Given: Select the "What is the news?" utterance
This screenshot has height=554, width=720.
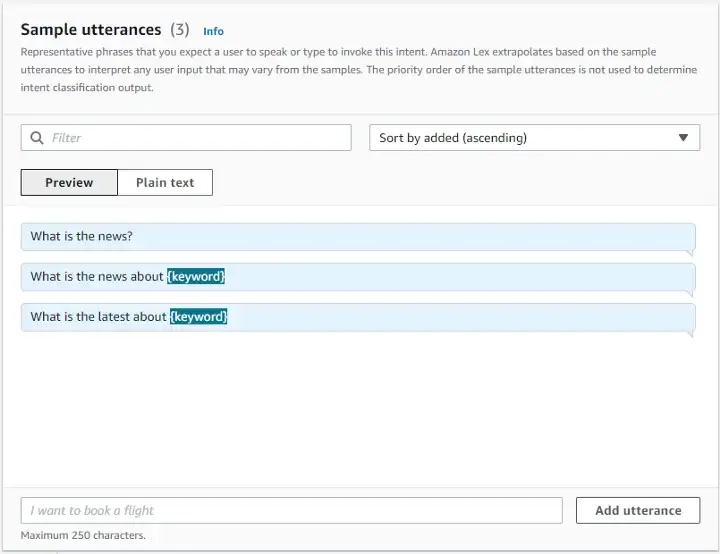Looking at the screenshot, I should 82,237.
